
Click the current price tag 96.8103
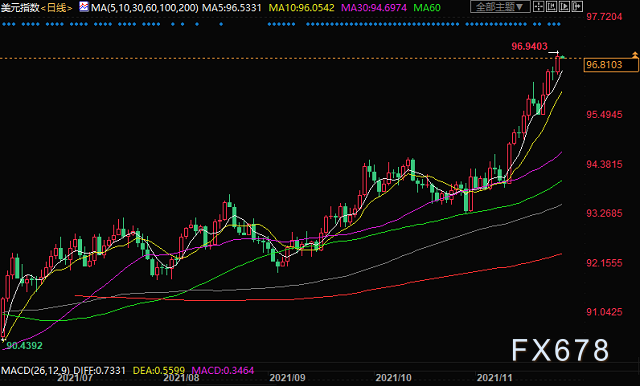point(611,65)
